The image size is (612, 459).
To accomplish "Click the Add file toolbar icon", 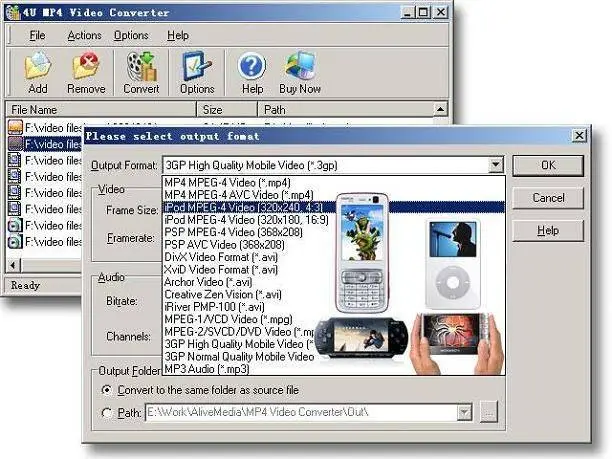I will point(38,73).
